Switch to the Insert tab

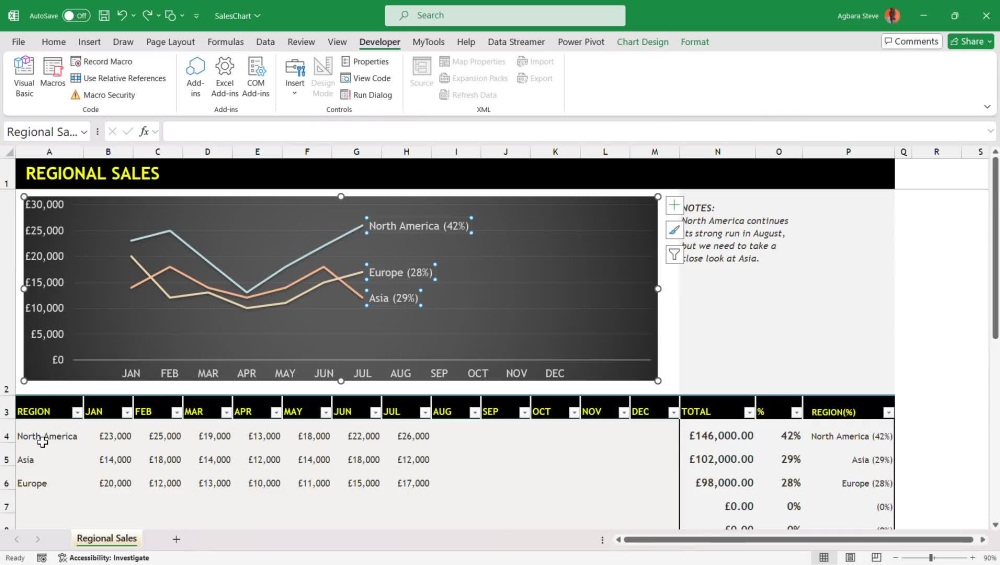(89, 41)
